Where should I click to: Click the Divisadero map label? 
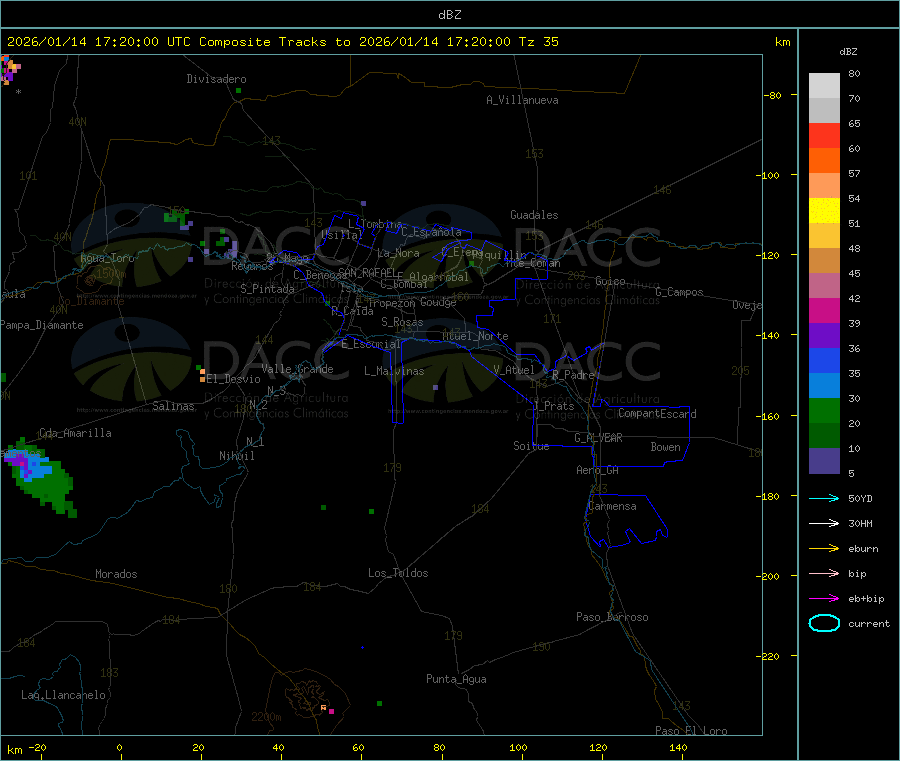coord(216,79)
